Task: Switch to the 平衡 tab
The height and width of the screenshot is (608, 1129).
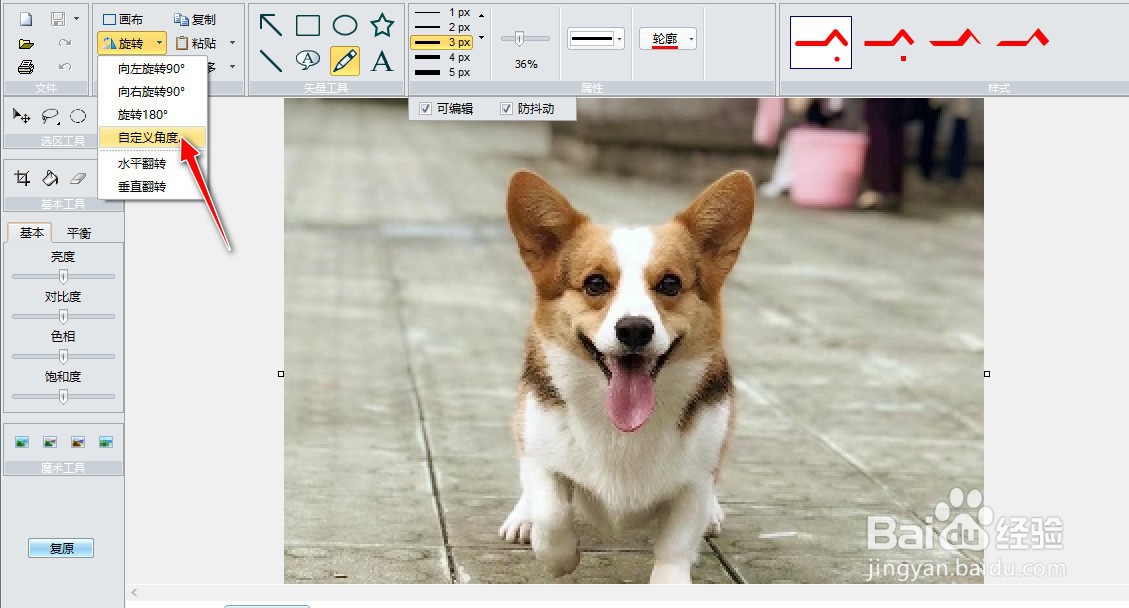Action: 79,233
